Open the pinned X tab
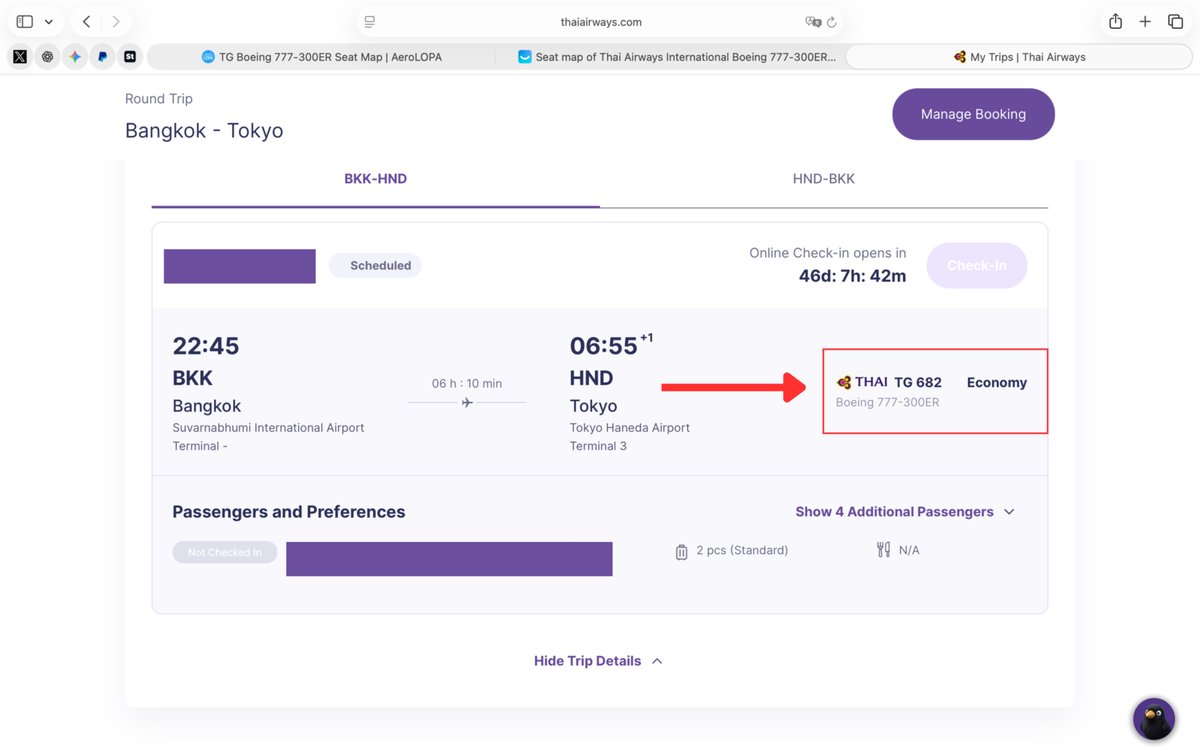Screen dimensions: 1200x750 [19, 57]
